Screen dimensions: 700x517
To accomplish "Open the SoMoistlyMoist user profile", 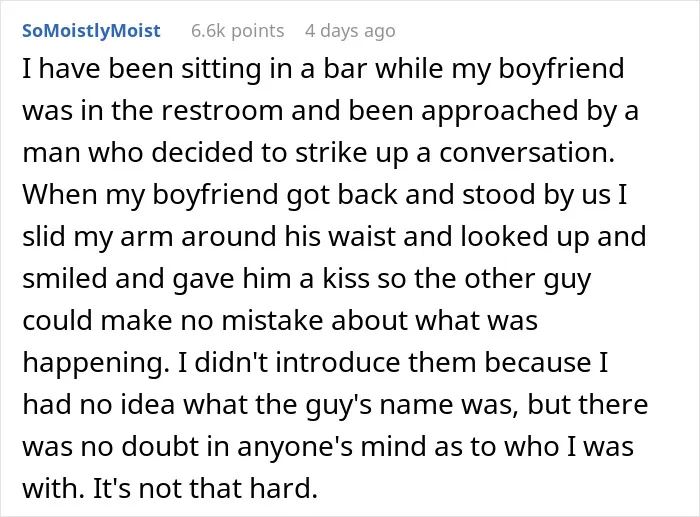I will click(x=91, y=31).
